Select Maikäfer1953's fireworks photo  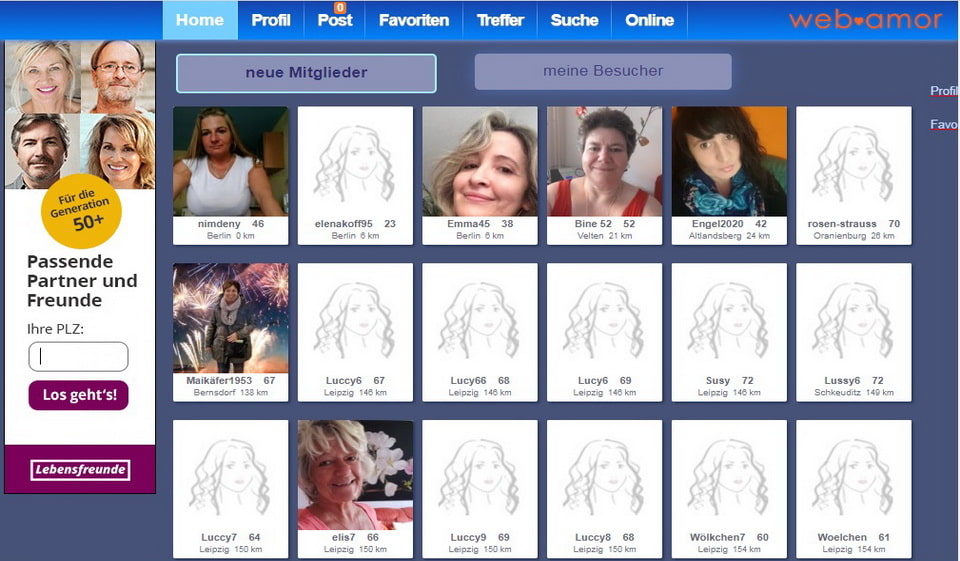click(x=230, y=318)
